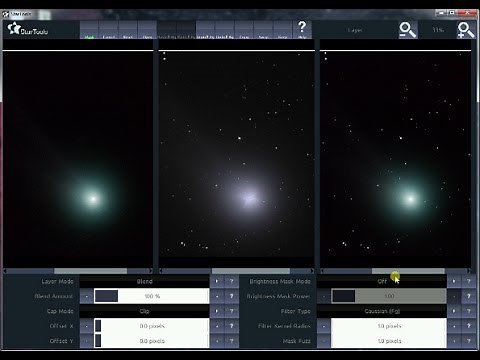
Task: Decrease Mask Fuzz with minus button
Action: [323, 341]
